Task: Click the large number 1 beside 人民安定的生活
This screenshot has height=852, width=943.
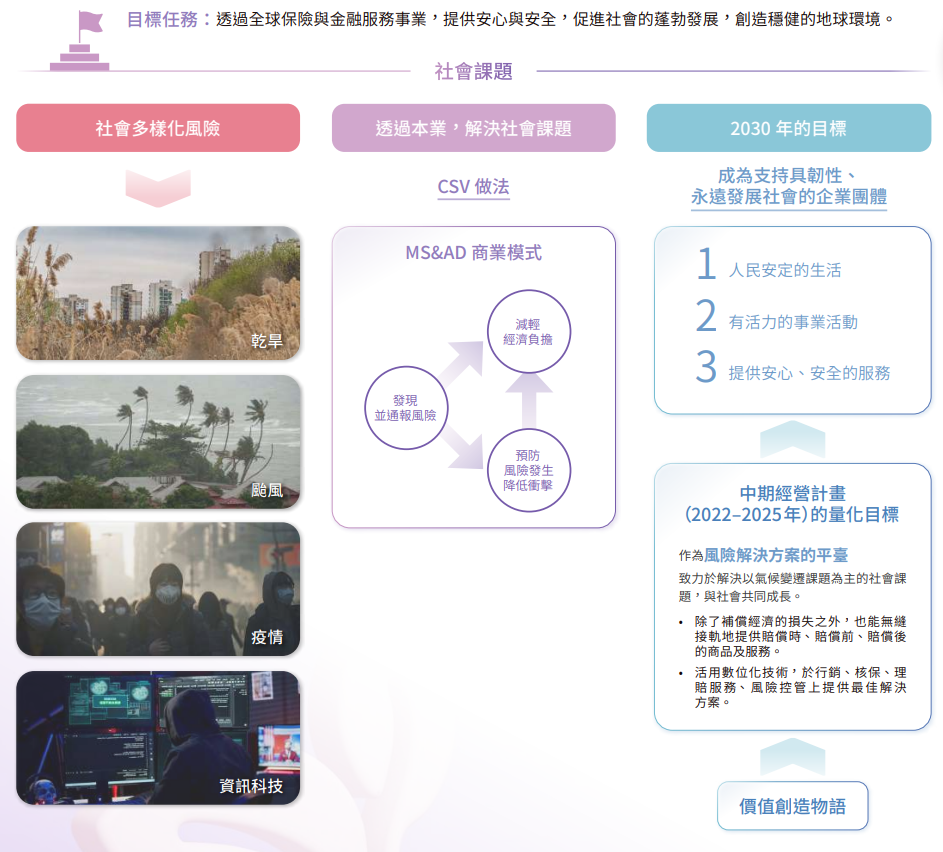Action: [x=706, y=266]
